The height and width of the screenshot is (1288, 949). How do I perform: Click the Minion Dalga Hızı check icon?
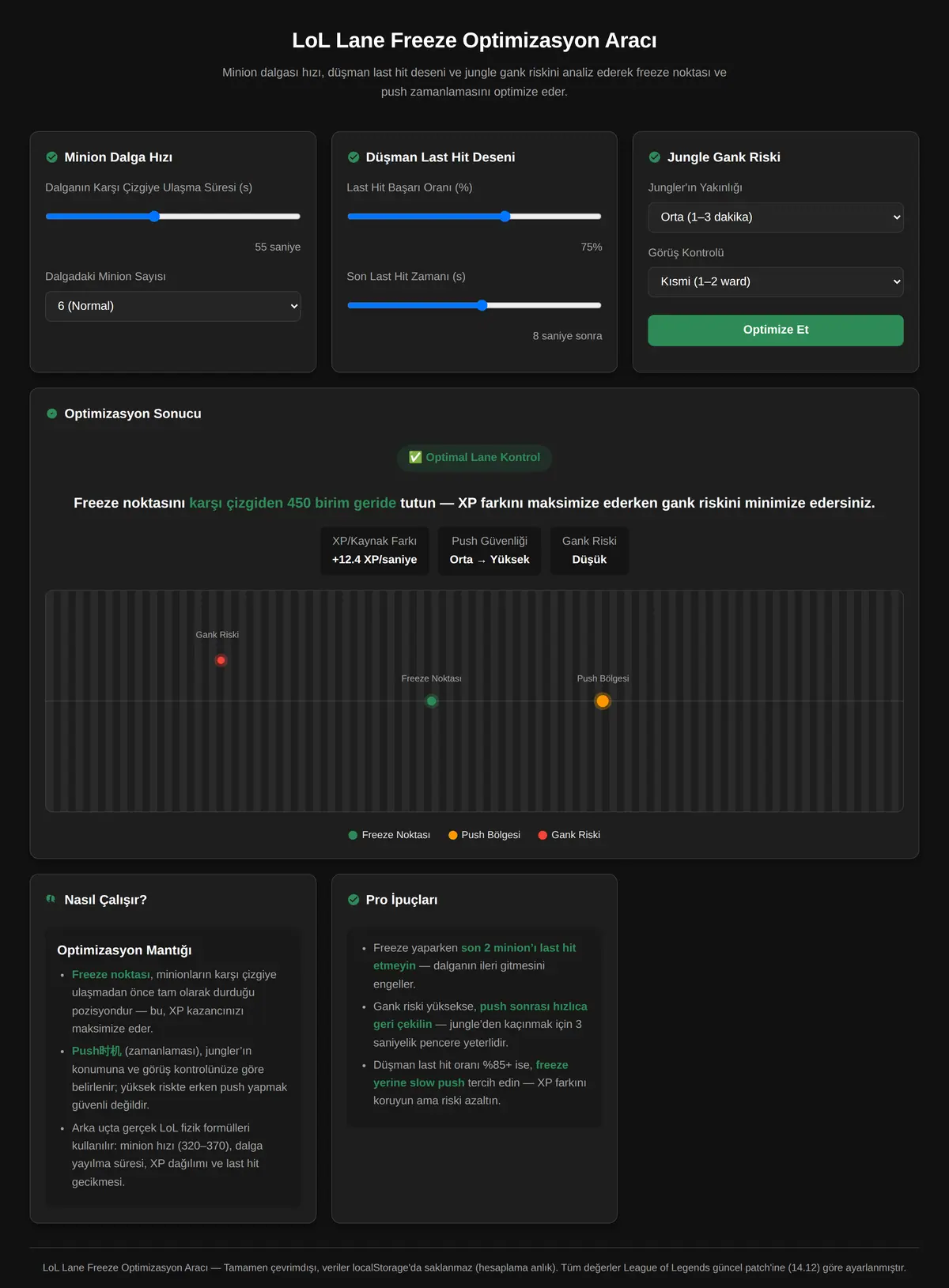(52, 157)
